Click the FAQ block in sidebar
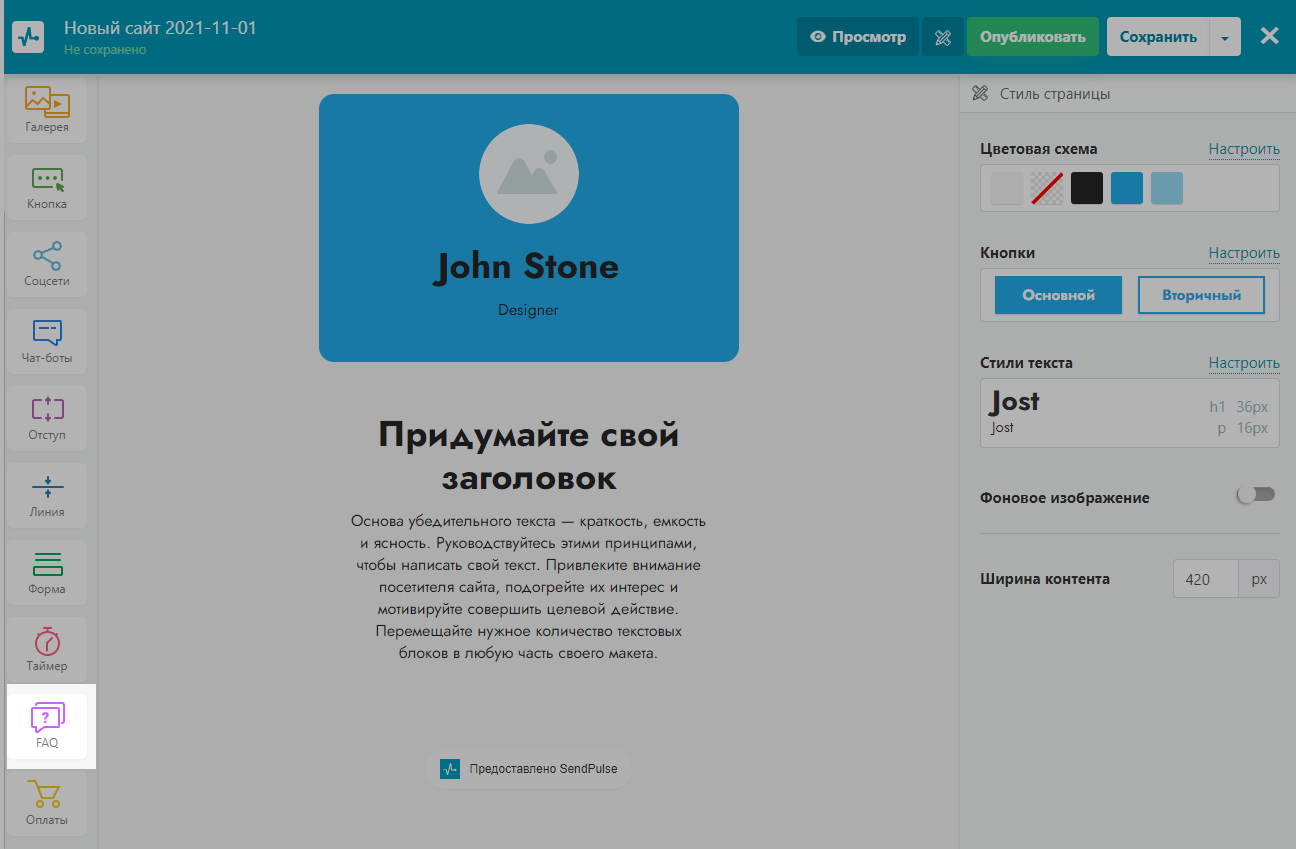This screenshot has height=849, width=1296. click(47, 726)
